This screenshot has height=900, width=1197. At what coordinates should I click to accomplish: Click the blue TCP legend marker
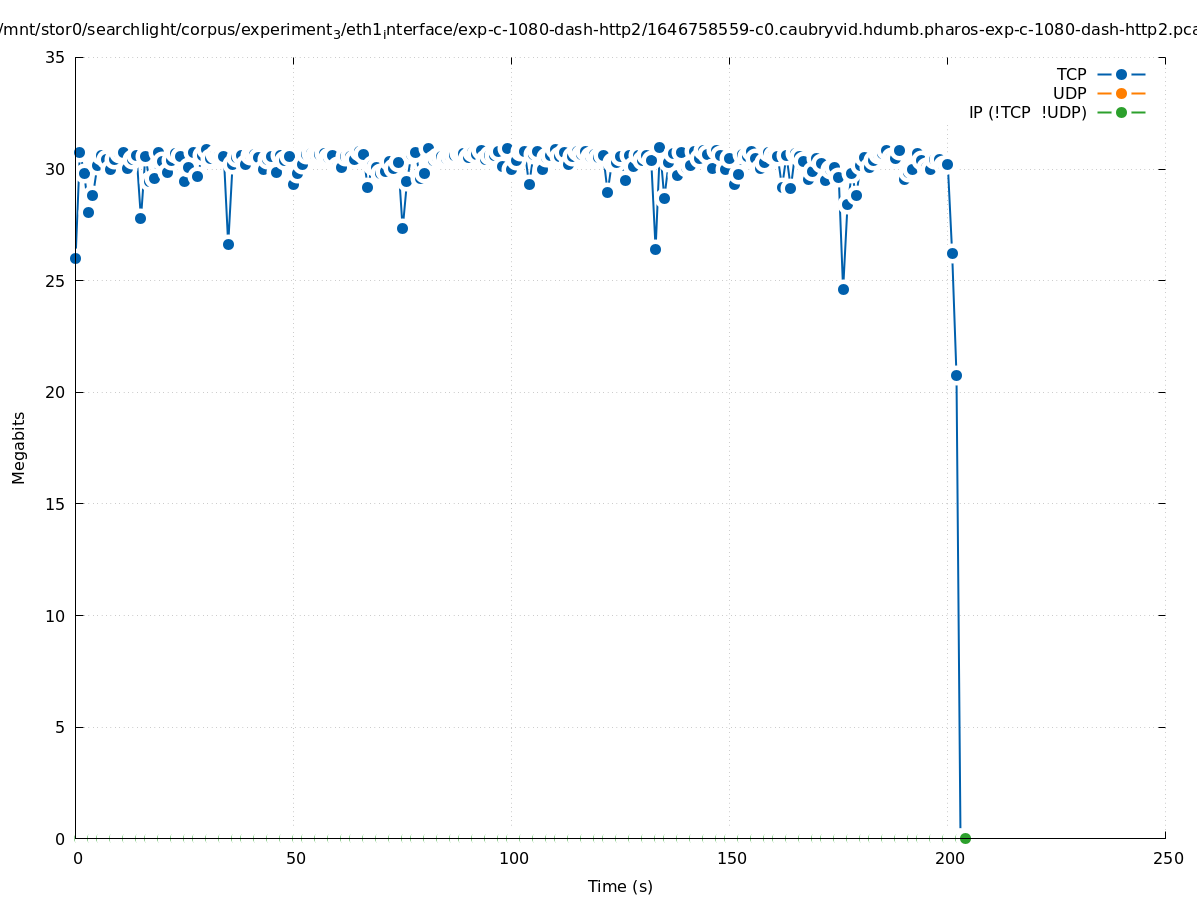click(1121, 75)
